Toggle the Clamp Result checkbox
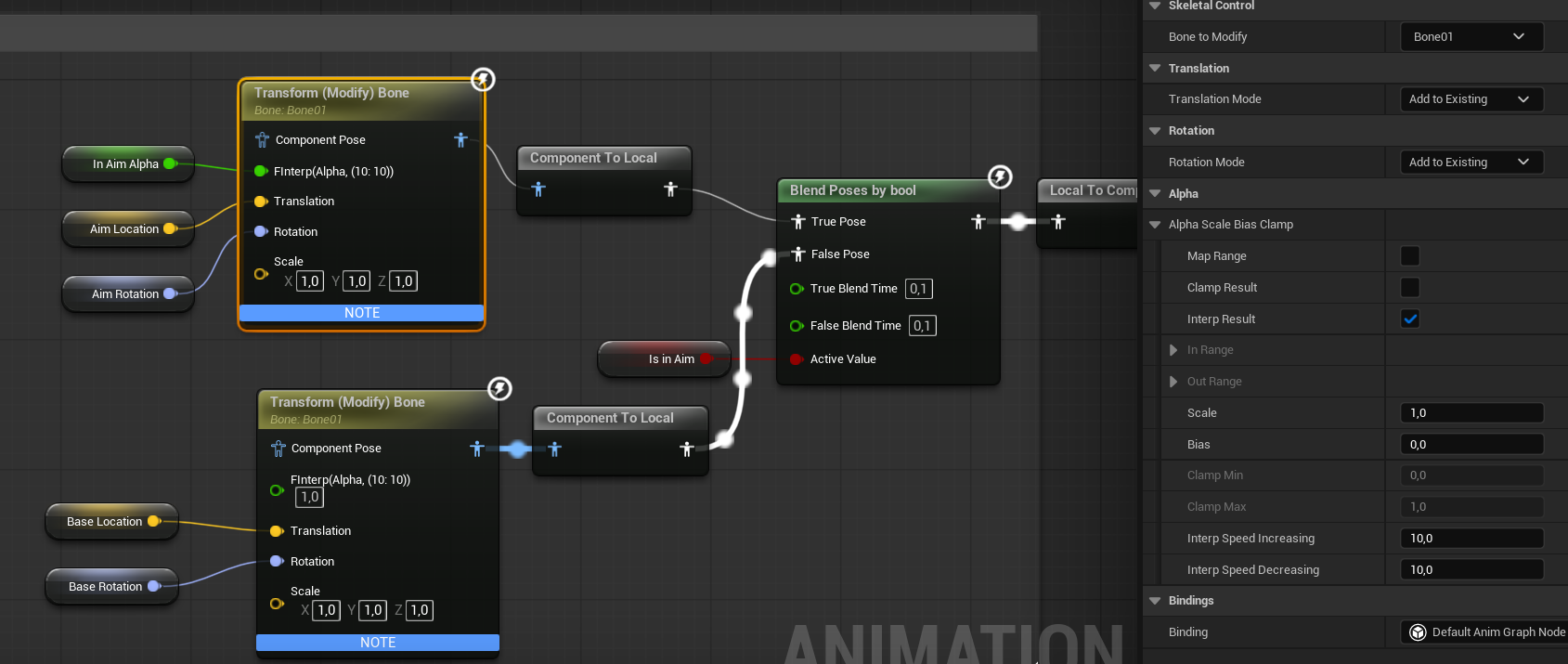1568x664 pixels. click(x=1409, y=288)
